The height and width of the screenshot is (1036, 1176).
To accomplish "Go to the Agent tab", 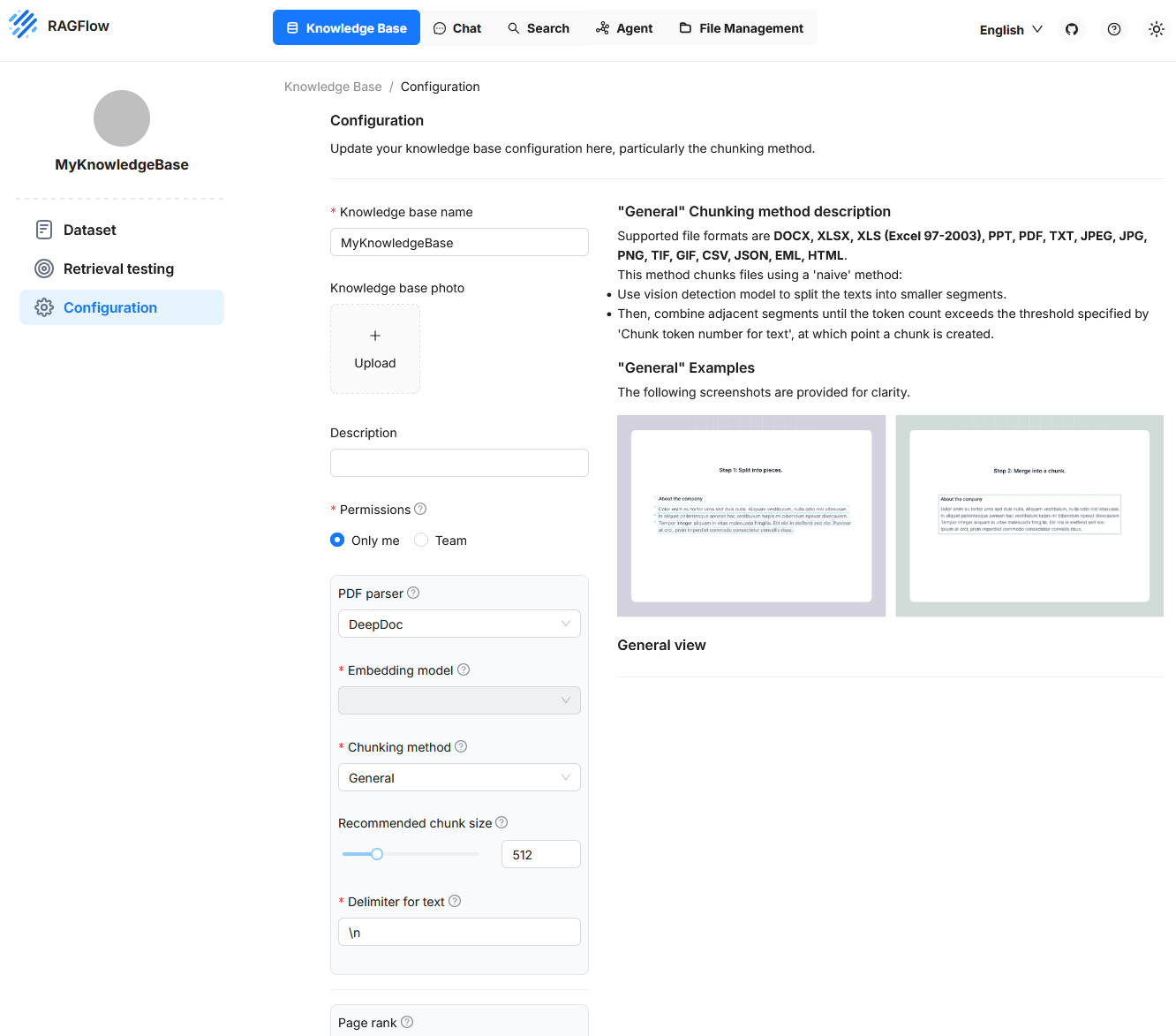I will [x=624, y=28].
